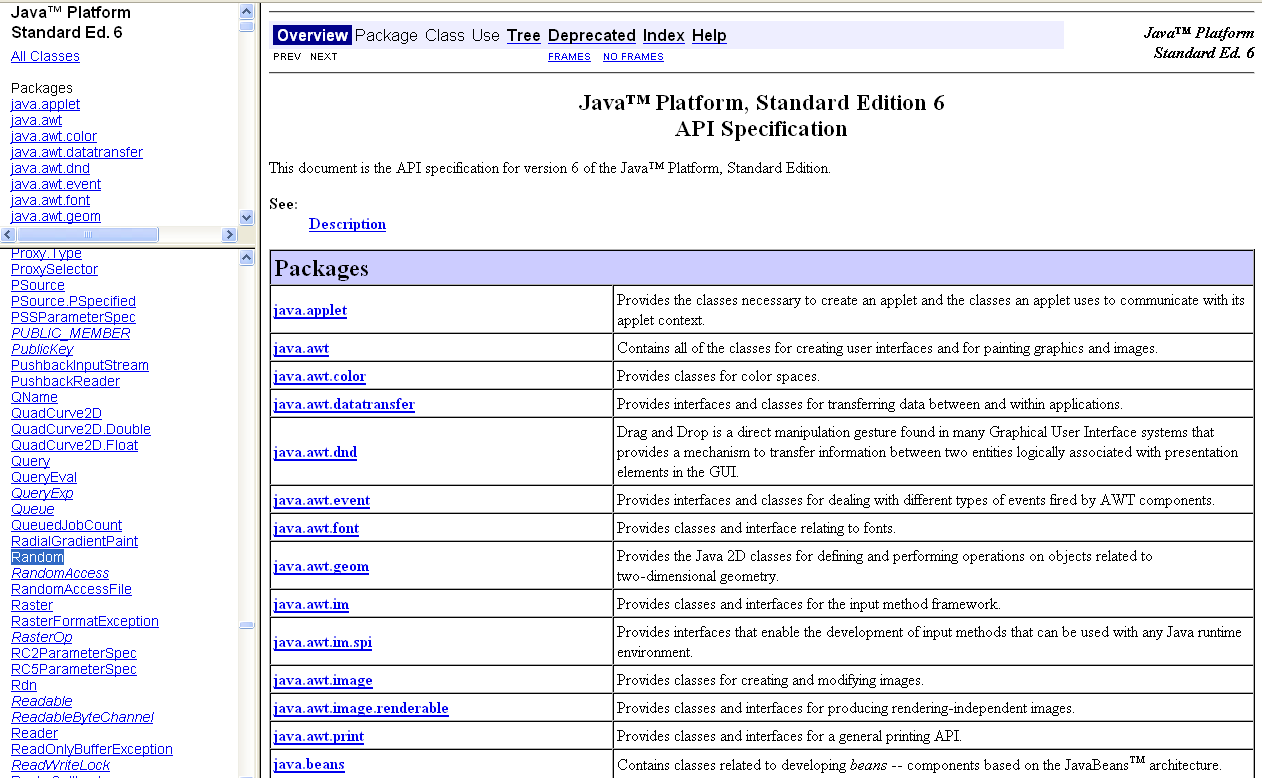Open the Index navigation link

664,36
